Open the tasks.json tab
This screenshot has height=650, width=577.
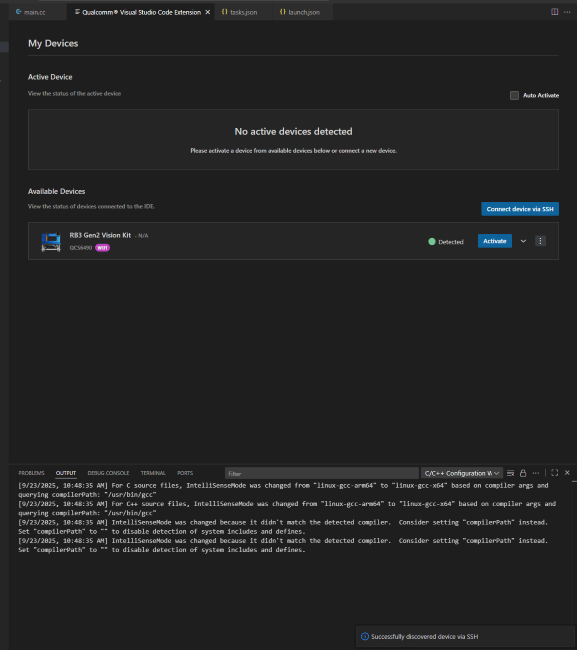coord(243,12)
